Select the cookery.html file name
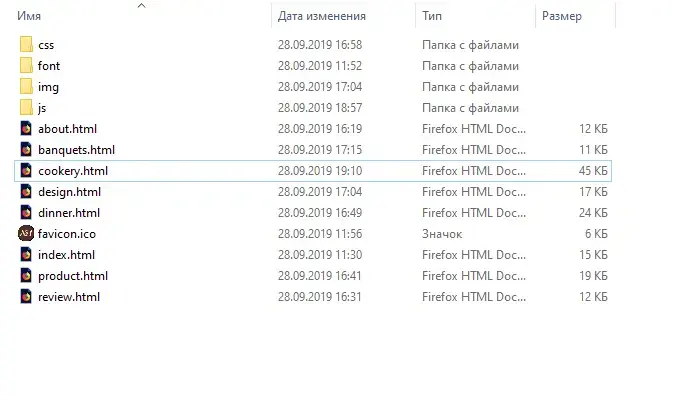The width and height of the screenshot is (691, 396). pyautogui.click(x=73, y=171)
